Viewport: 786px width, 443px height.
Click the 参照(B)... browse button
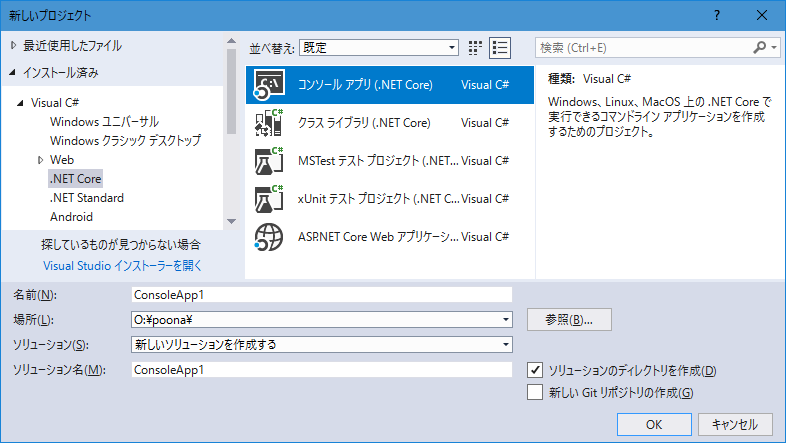569,320
